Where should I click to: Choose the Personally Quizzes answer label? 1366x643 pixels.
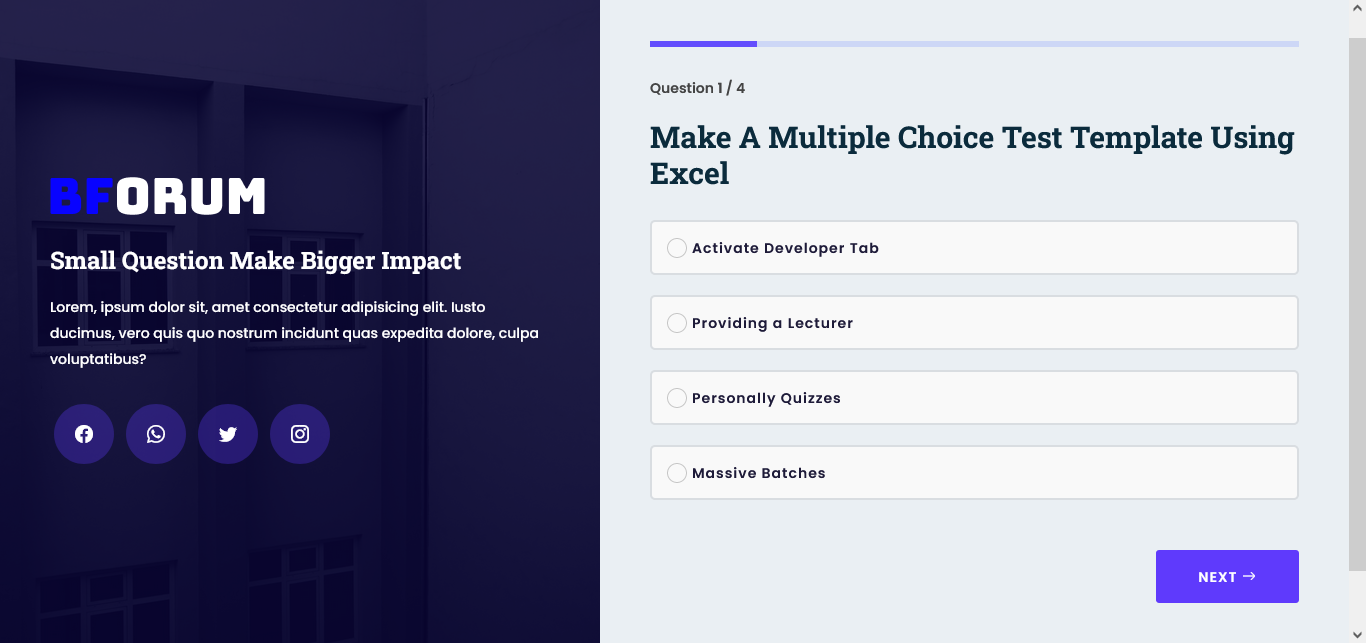coord(766,398)
